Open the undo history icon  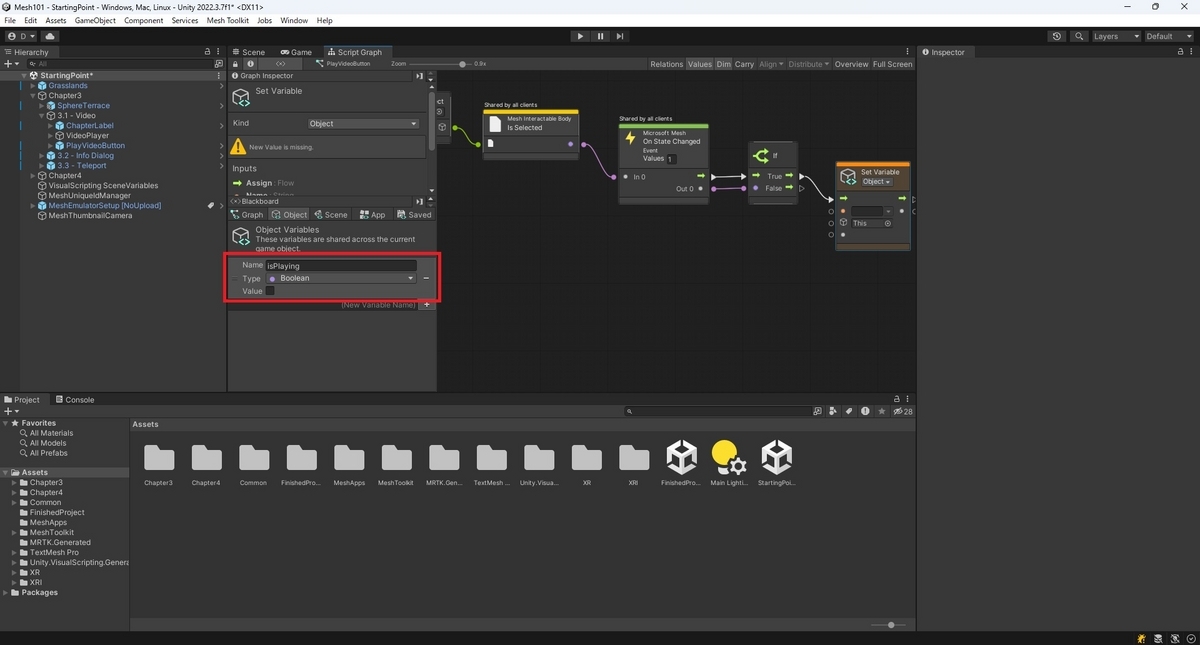pos(1057,36)
